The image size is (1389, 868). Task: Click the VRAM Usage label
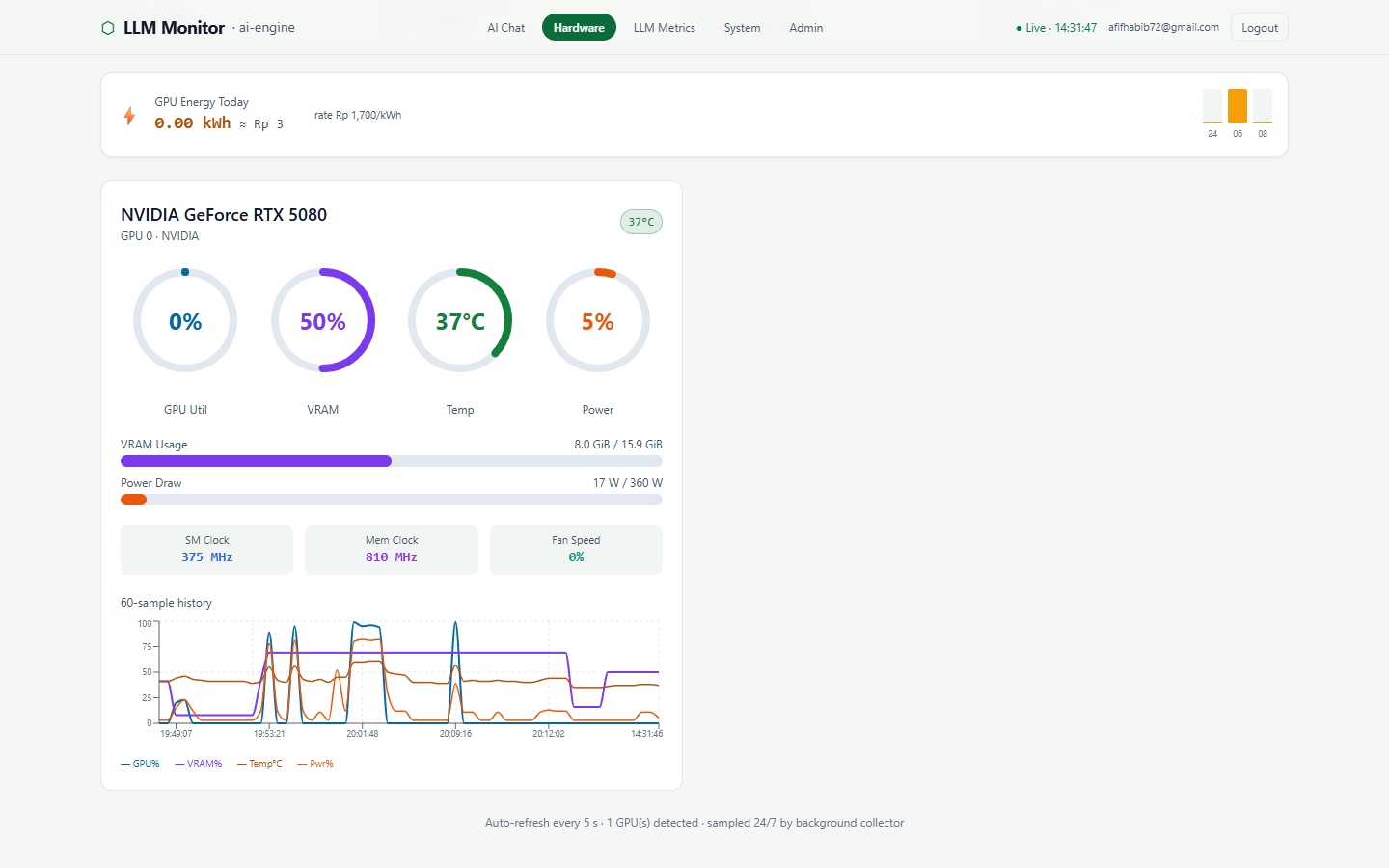tap(154, 445)
